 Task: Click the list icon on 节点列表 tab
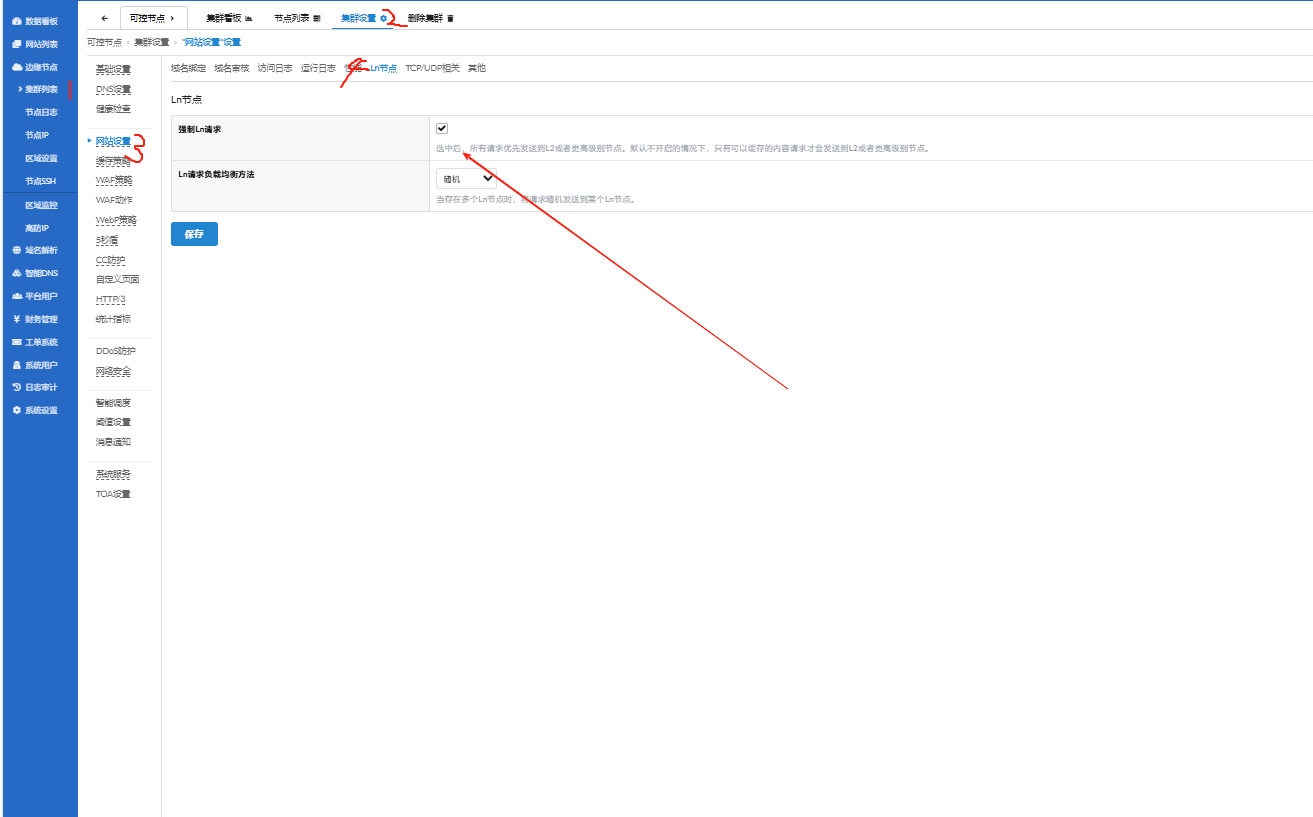(317, 18)
